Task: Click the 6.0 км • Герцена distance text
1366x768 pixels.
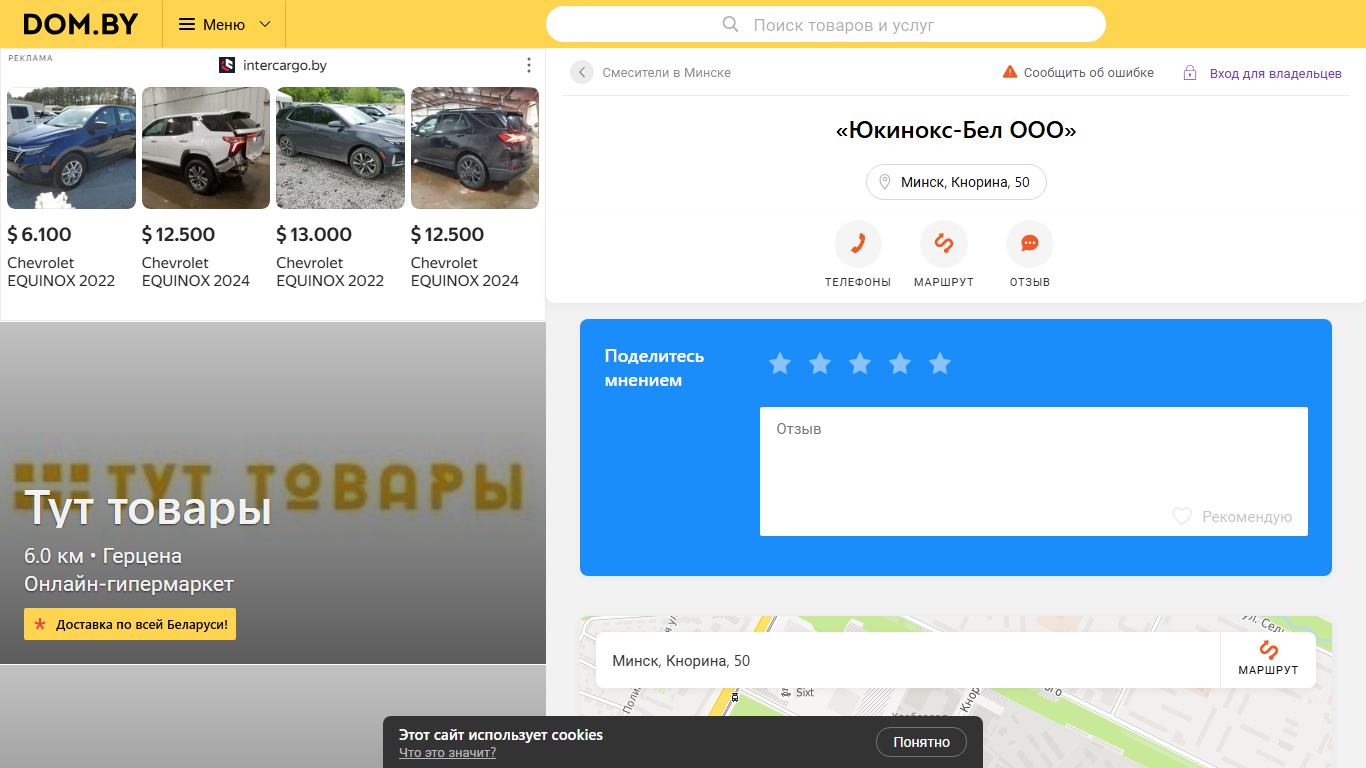Action: [103, 556]
